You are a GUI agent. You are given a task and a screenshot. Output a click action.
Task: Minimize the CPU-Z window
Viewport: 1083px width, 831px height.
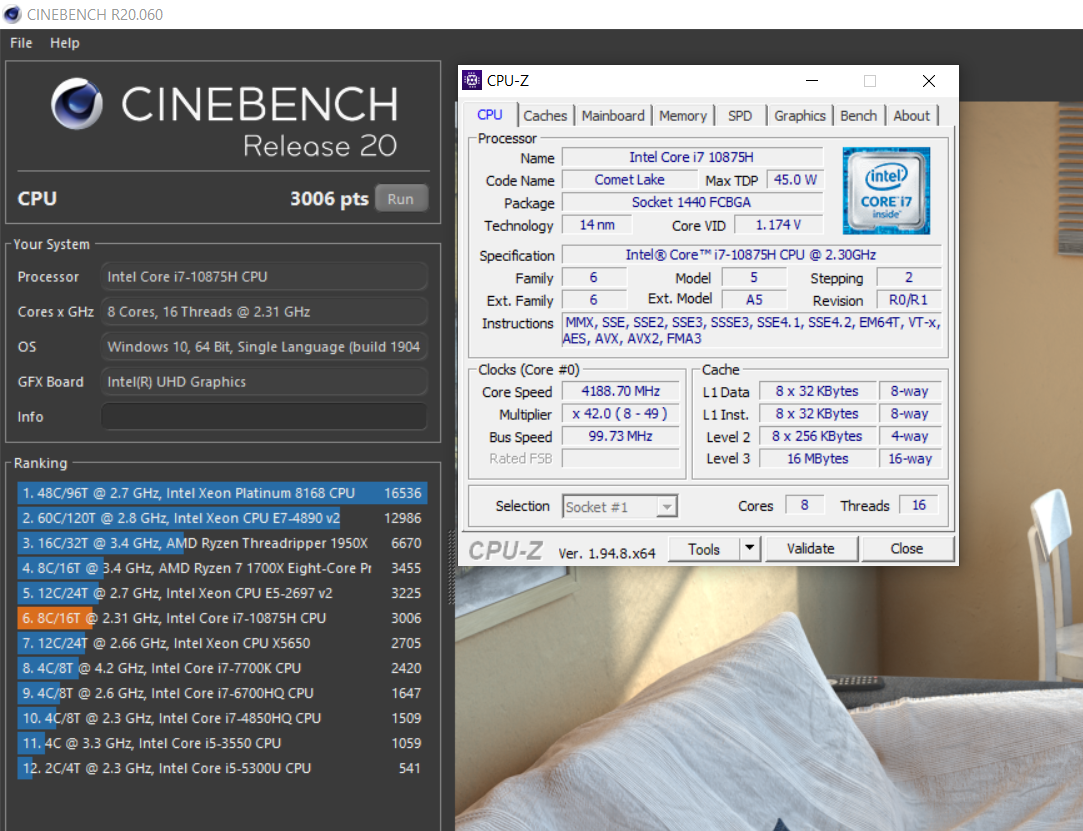click(812, 81)
